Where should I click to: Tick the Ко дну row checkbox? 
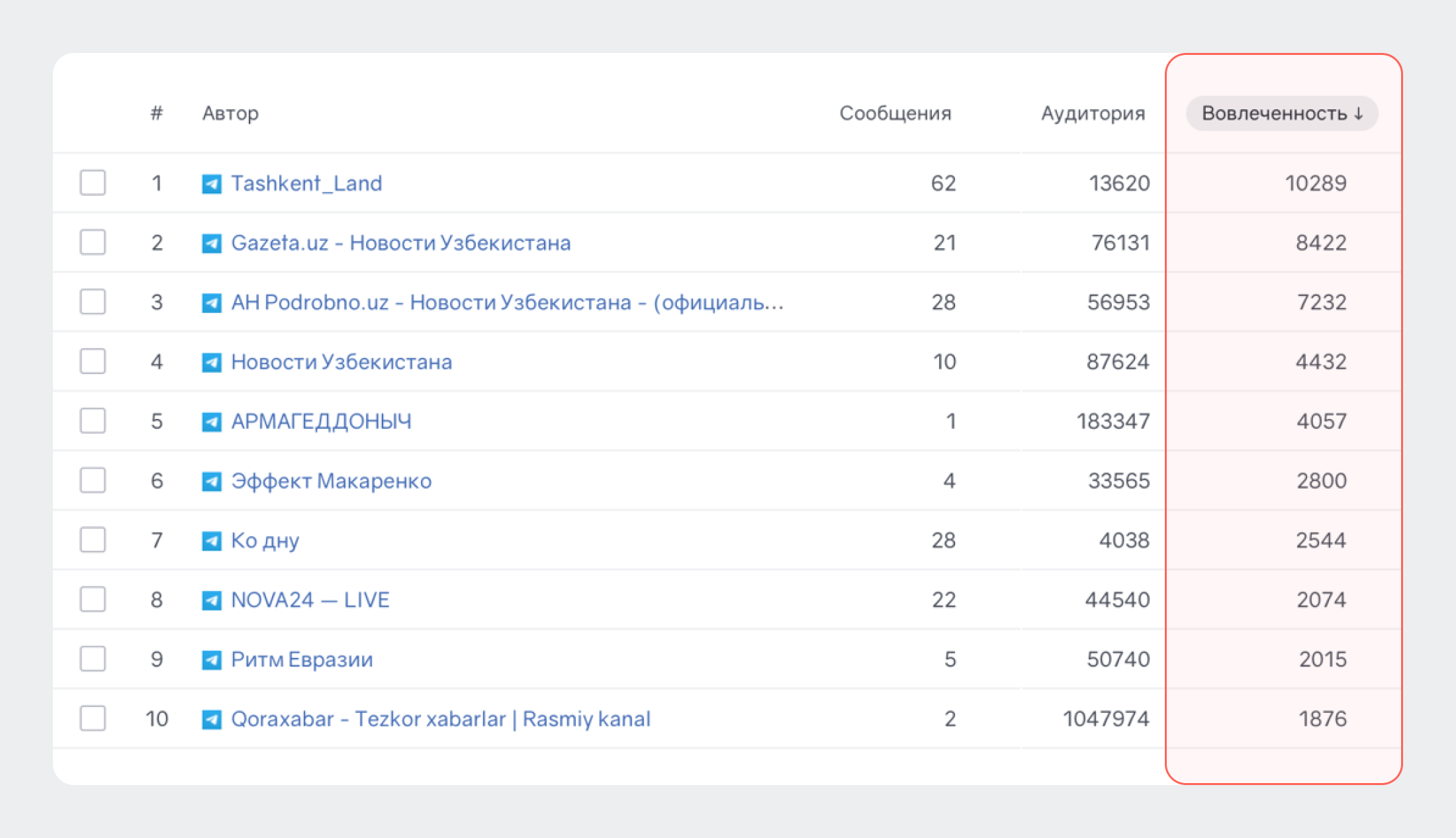click(x=93, y=540)
